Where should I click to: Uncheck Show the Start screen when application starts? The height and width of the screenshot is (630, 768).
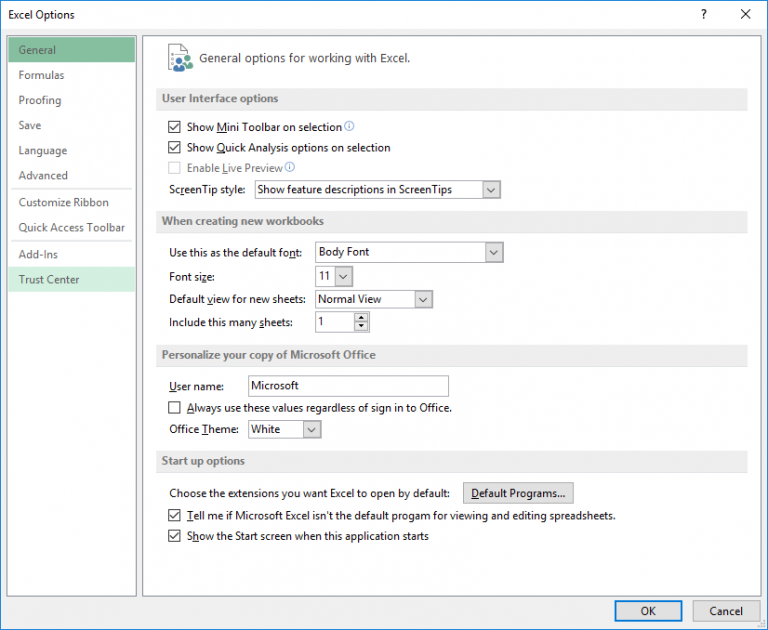pyautogui.click(x=174, y=536)
